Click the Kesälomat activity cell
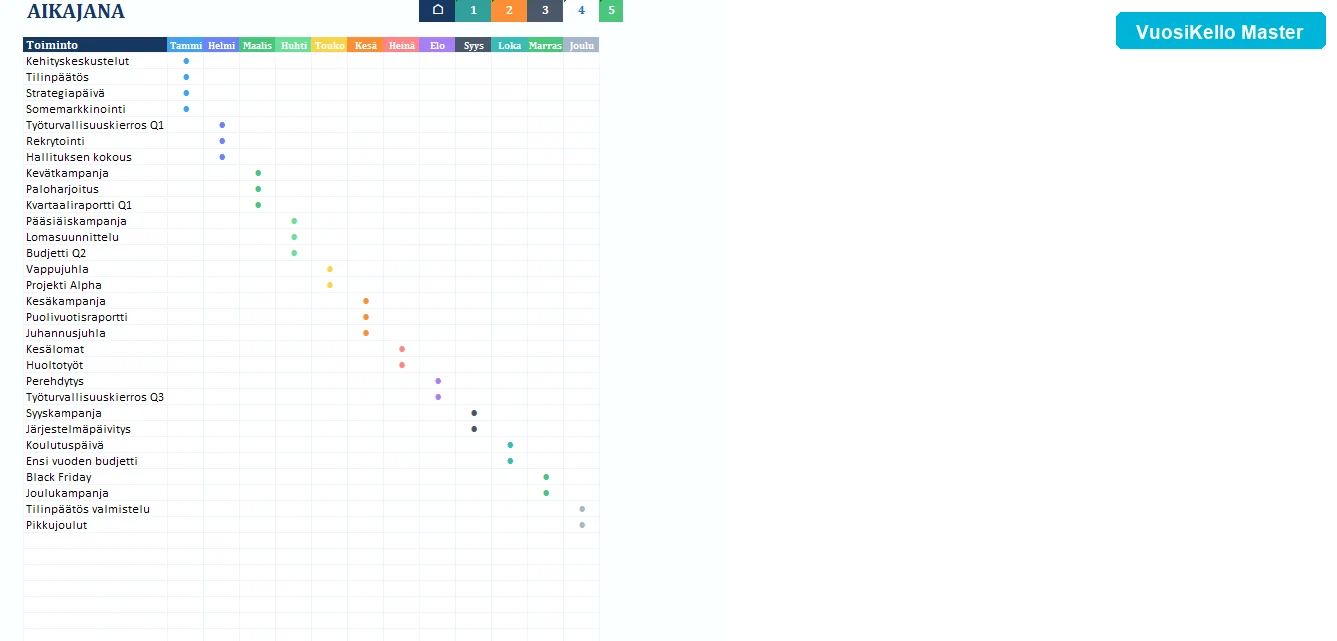This screenshot has width=1337, height=641. (x=95, y=349)
